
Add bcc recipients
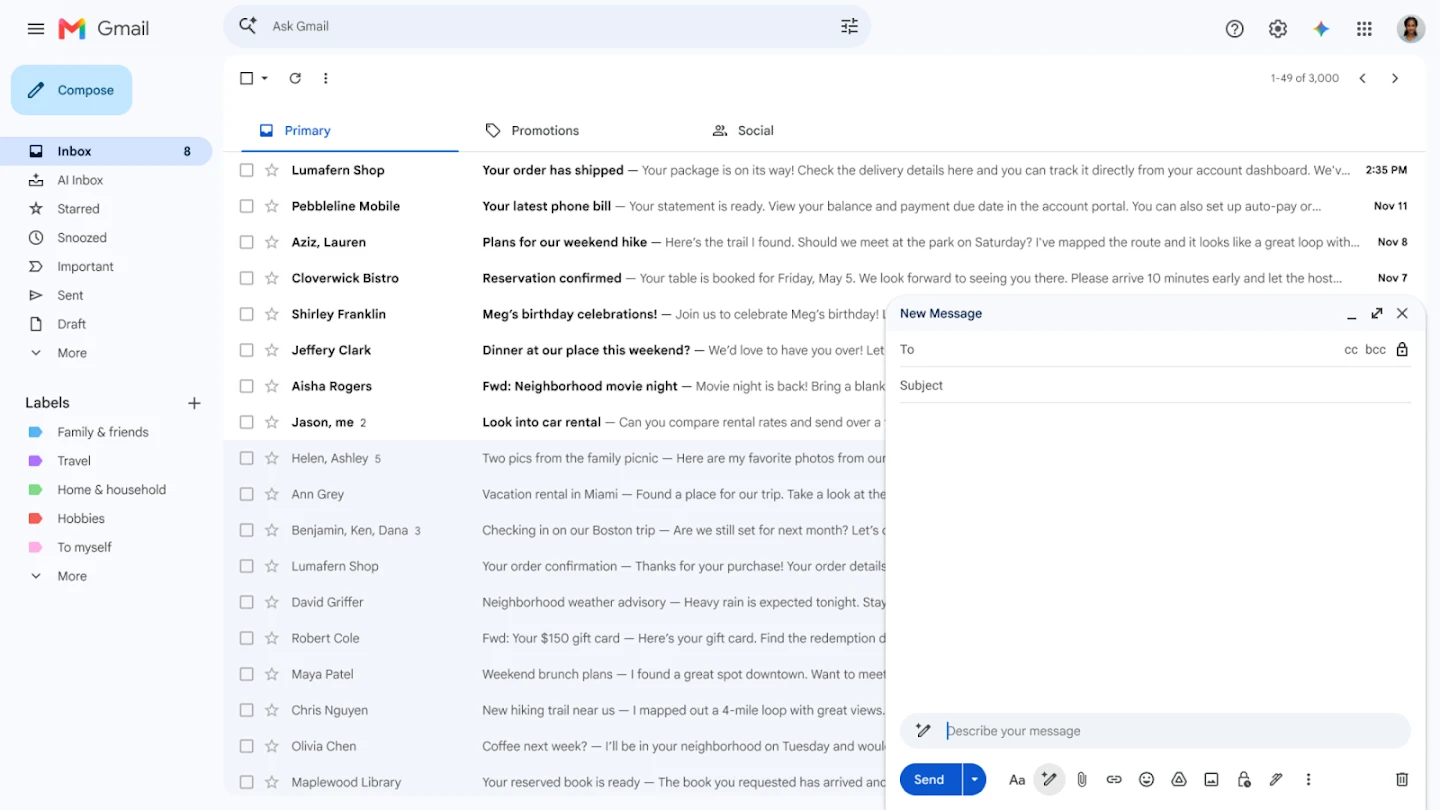[1376, 350]
